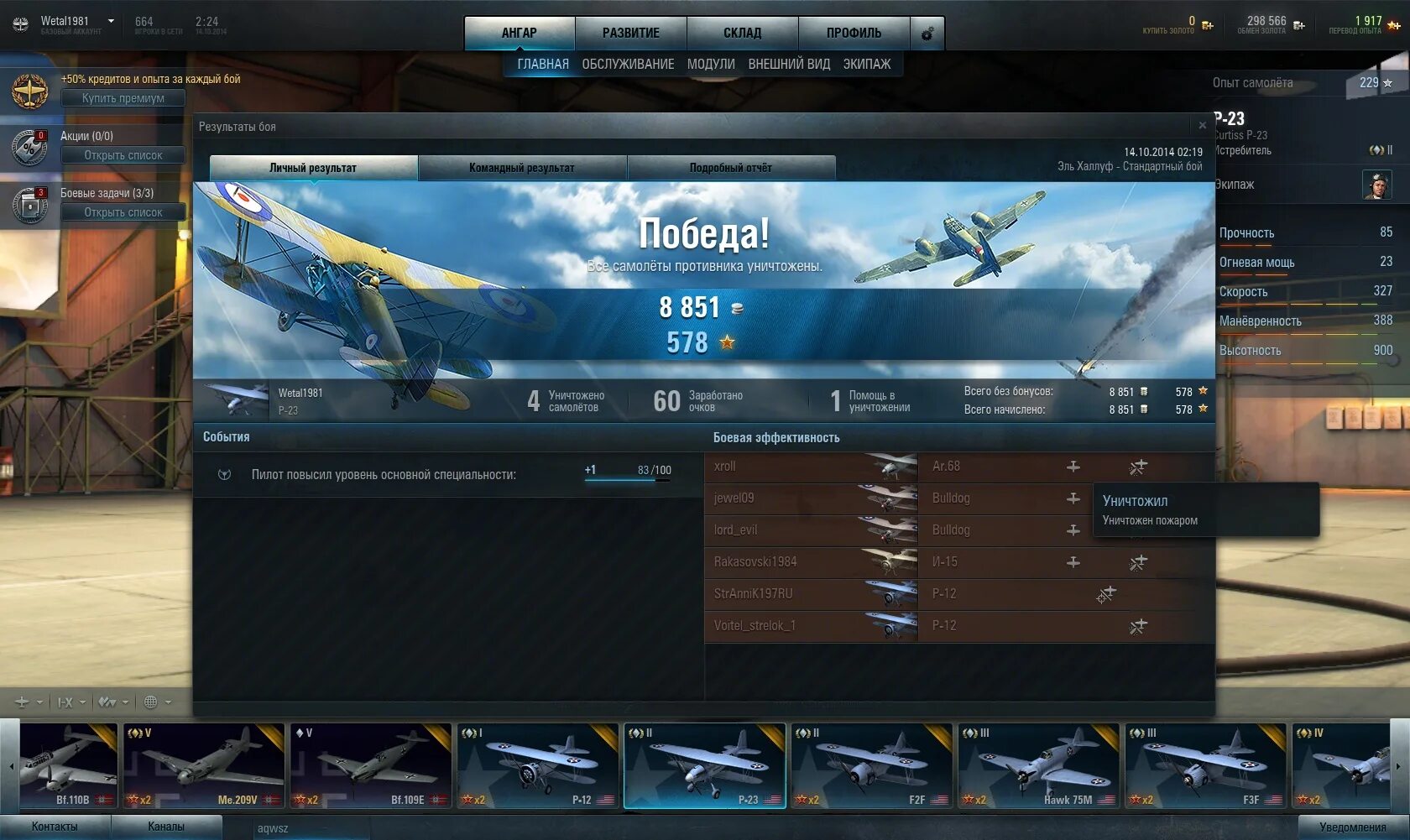The image size is (1410, 840).
Task: Click the Боевые задачи missions badge icon
Action: pos(29,204)
